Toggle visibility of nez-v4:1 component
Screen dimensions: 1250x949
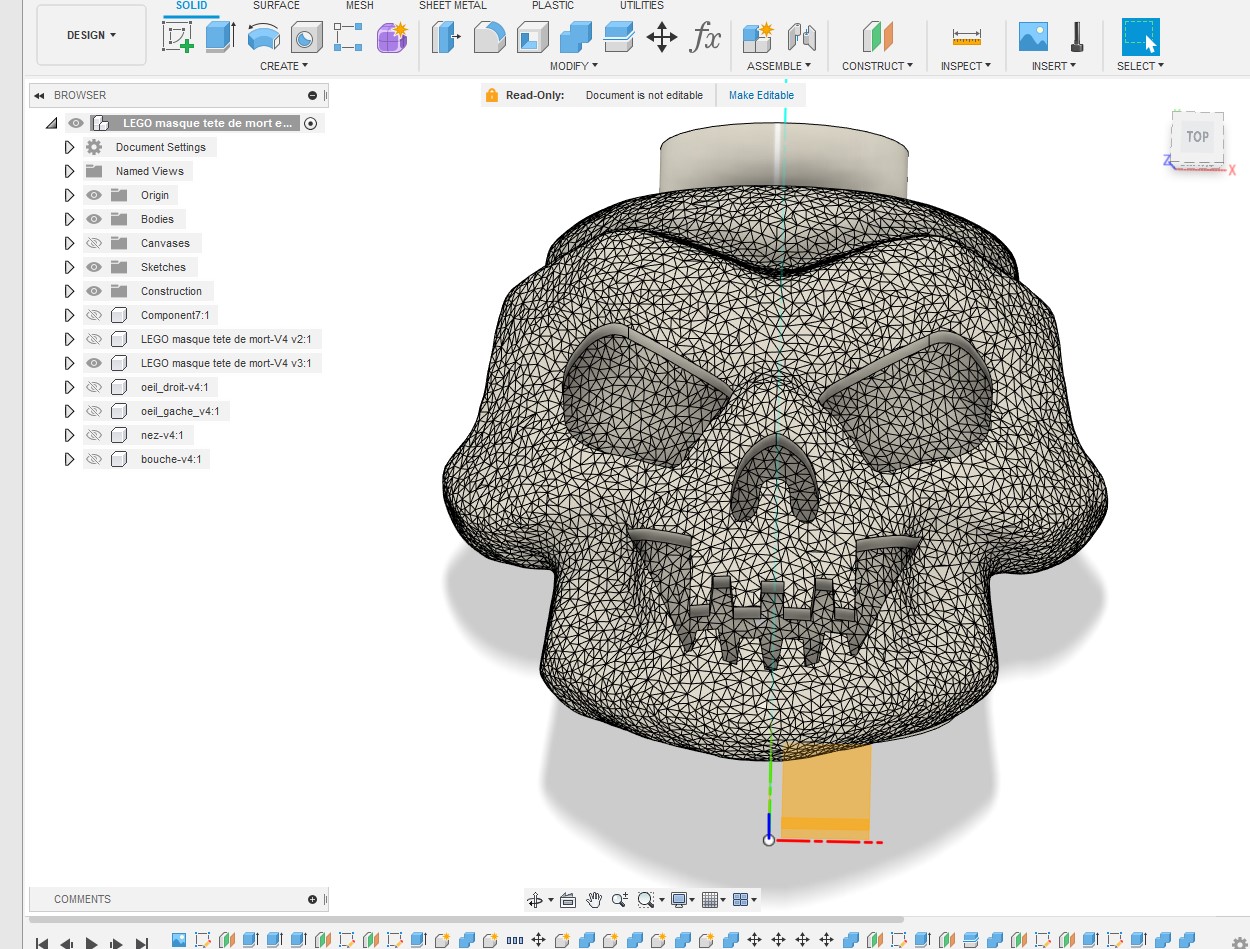click(94, 435)
